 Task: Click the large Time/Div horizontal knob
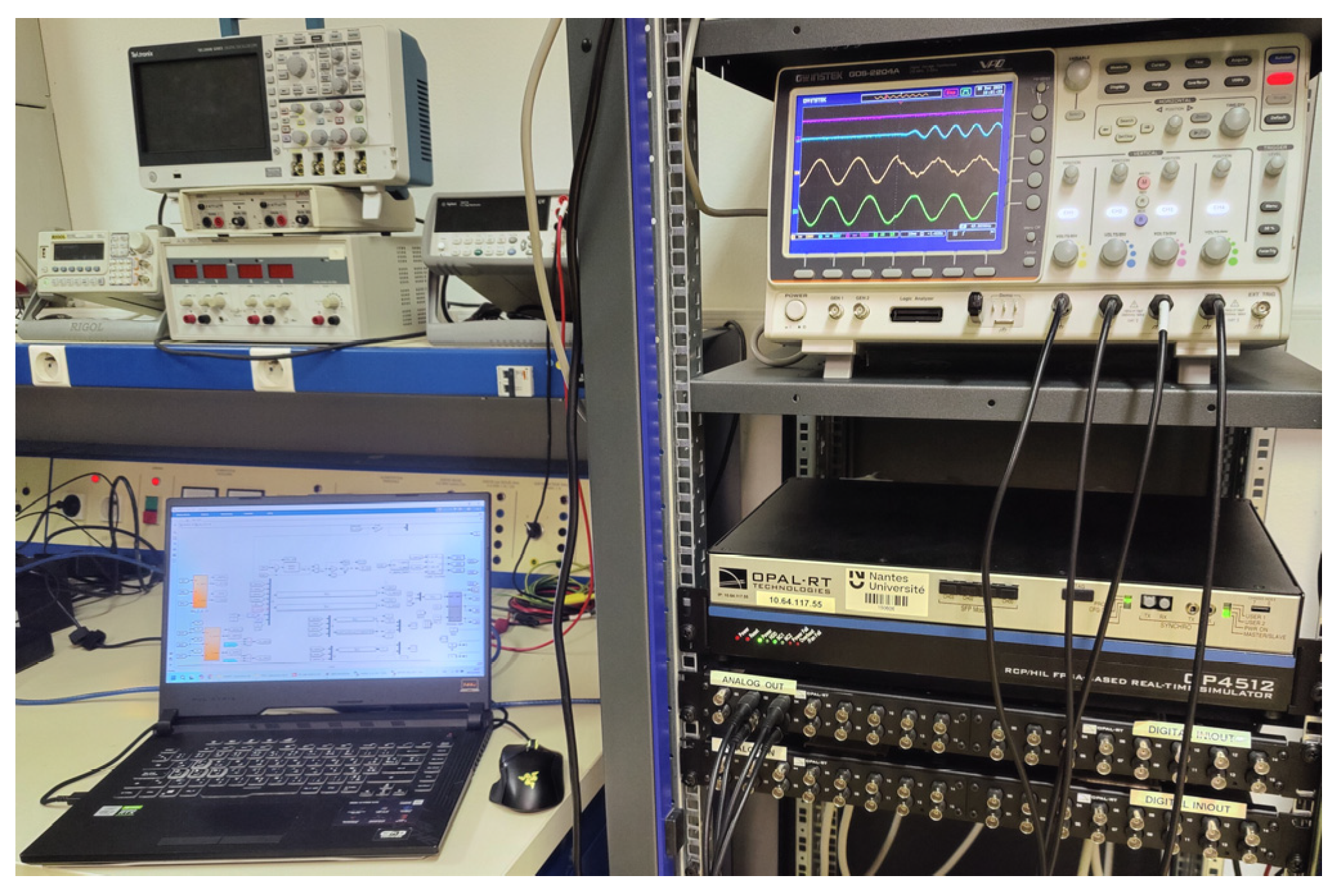point(1235,120)
